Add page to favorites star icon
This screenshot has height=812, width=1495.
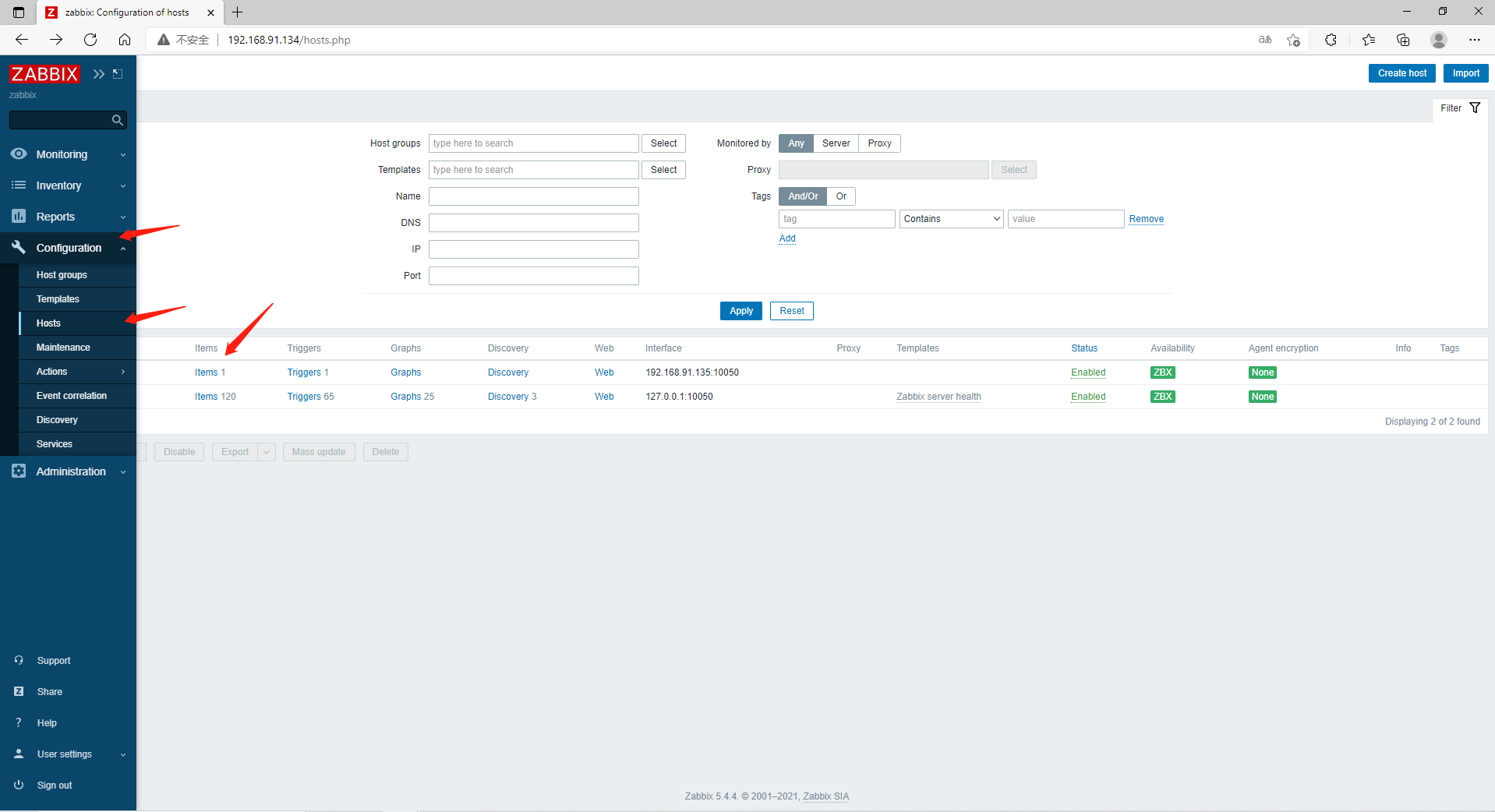tap(1294, 40)
